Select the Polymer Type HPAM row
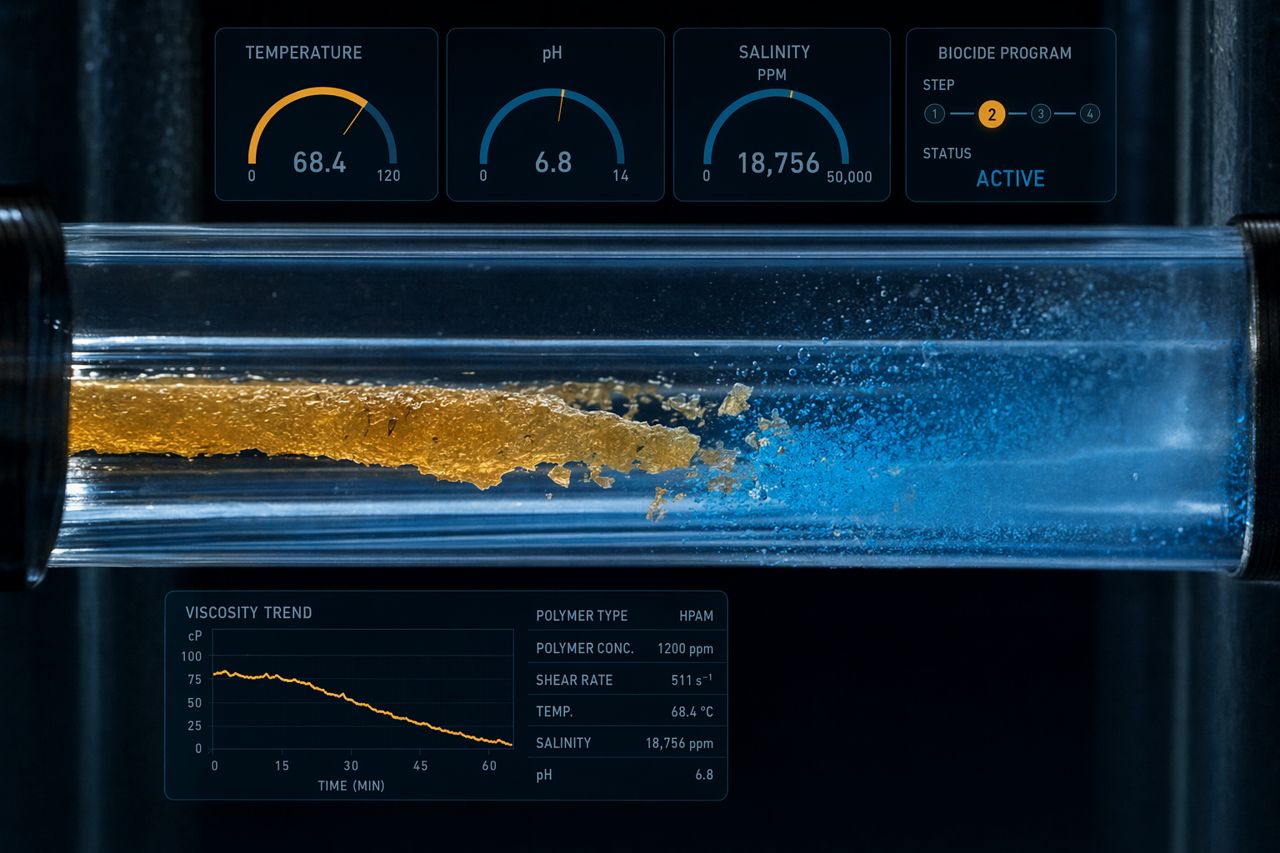 click(x=625, y=616)
